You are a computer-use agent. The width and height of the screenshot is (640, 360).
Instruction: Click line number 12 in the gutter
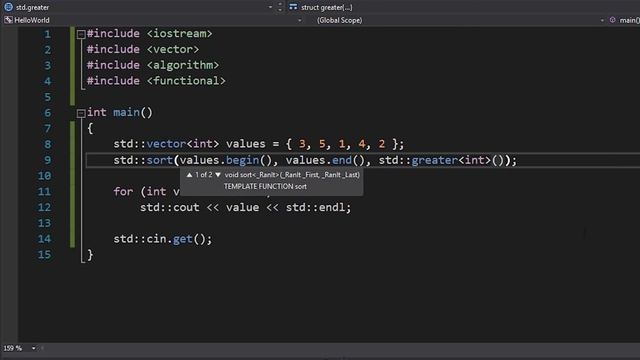click(44, 207)
